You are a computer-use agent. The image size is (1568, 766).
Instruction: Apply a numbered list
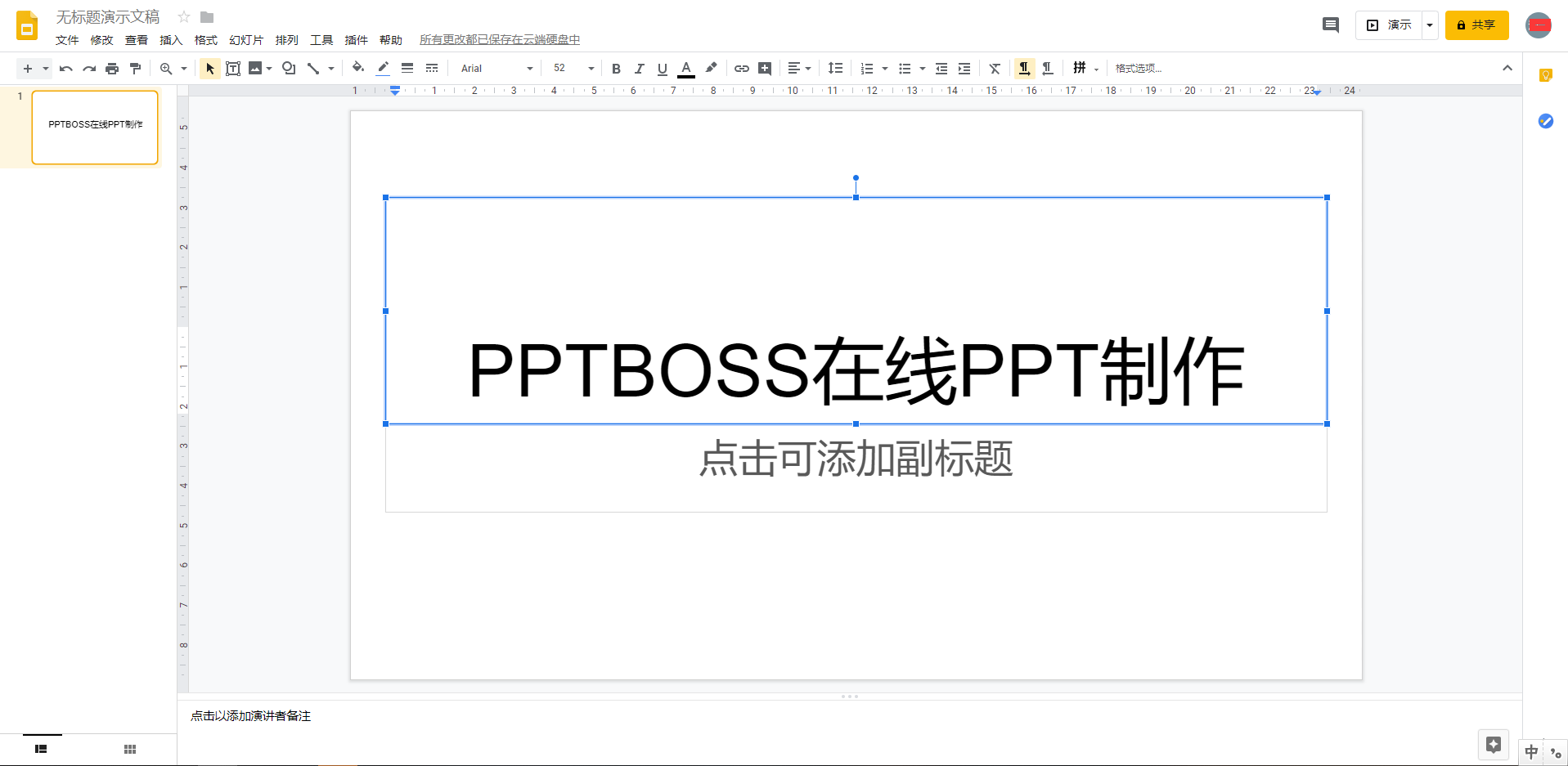(867, 69)
